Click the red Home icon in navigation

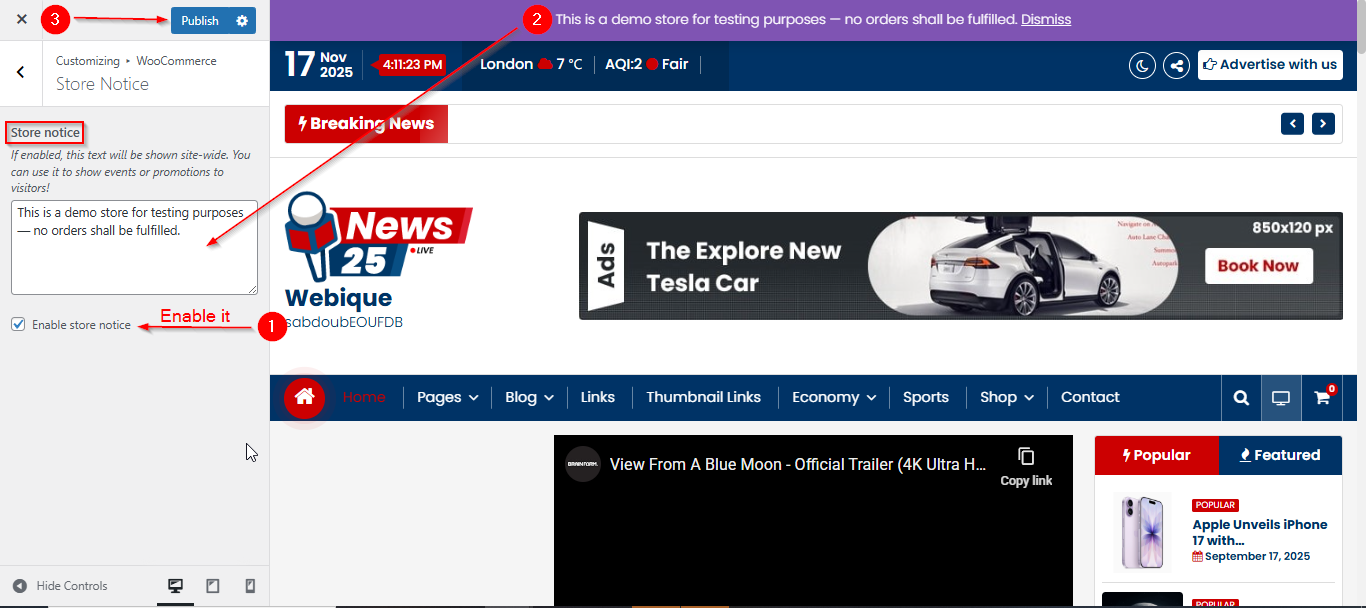[304, 397]
